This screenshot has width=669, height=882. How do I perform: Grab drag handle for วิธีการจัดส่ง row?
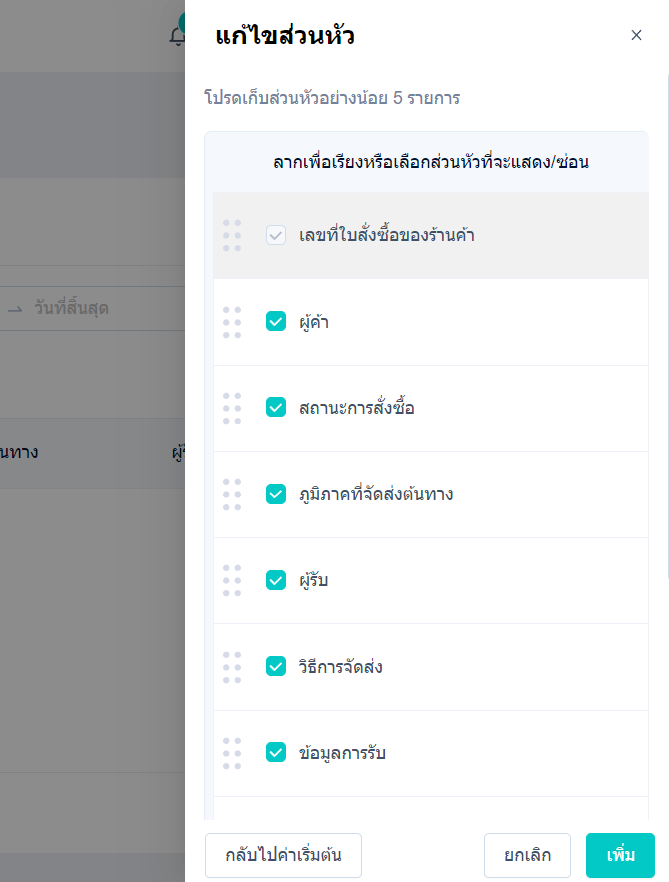(232, 667)
